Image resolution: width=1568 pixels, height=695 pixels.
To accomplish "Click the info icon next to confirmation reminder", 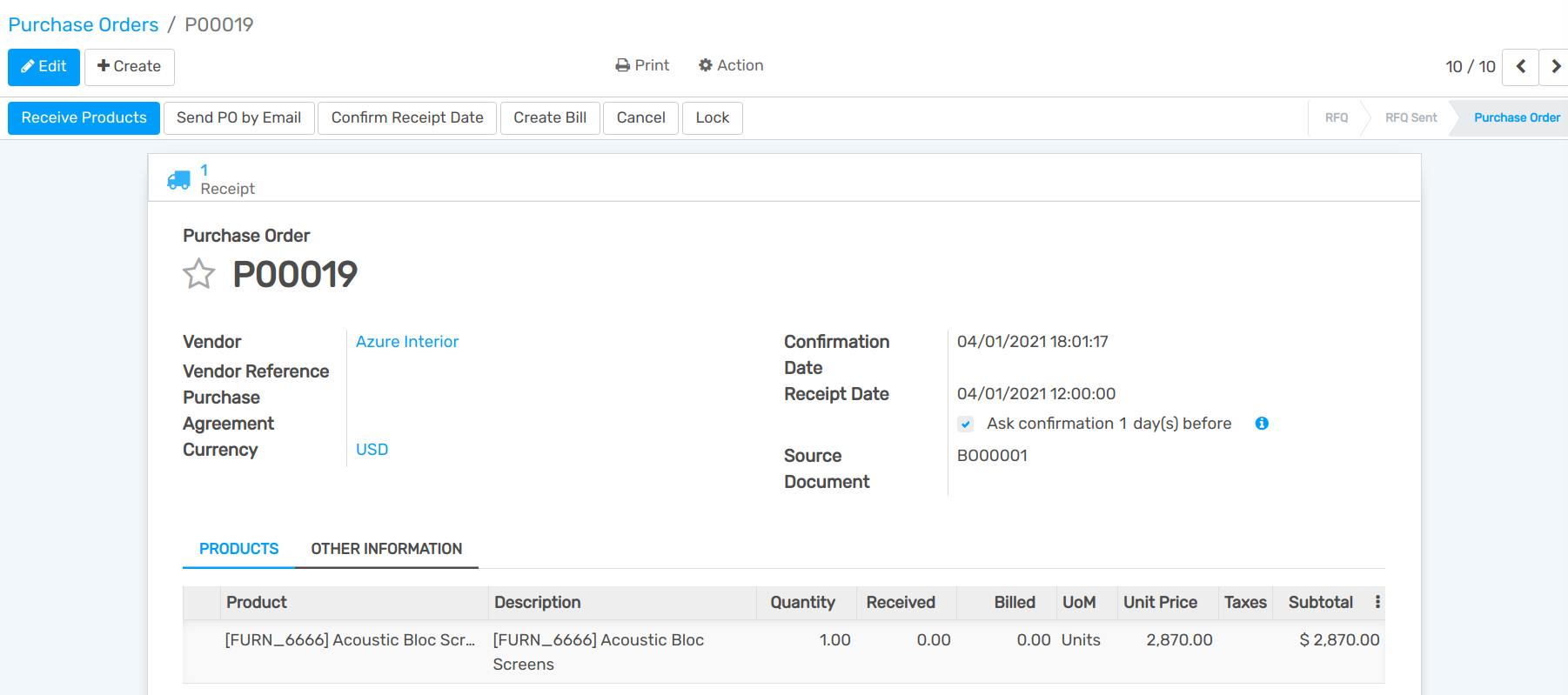I will click(1262, 424).
